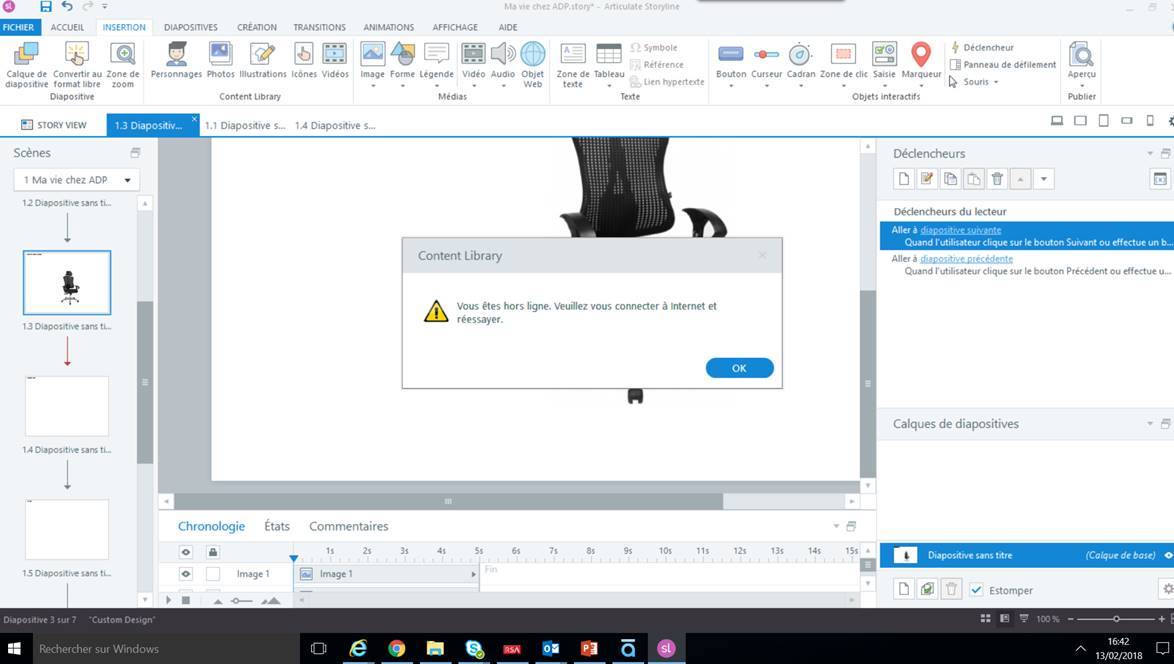Adjust the zoom slider at 100 %
The height and width of the screenshot is (664, 1174).
[1116, 619]
